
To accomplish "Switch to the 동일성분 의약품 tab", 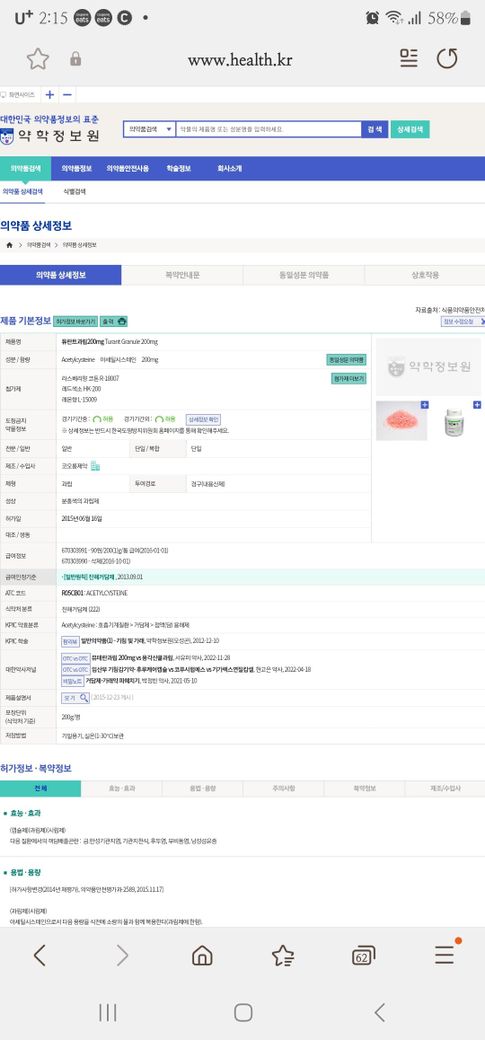I will click(x=304, y=275).
